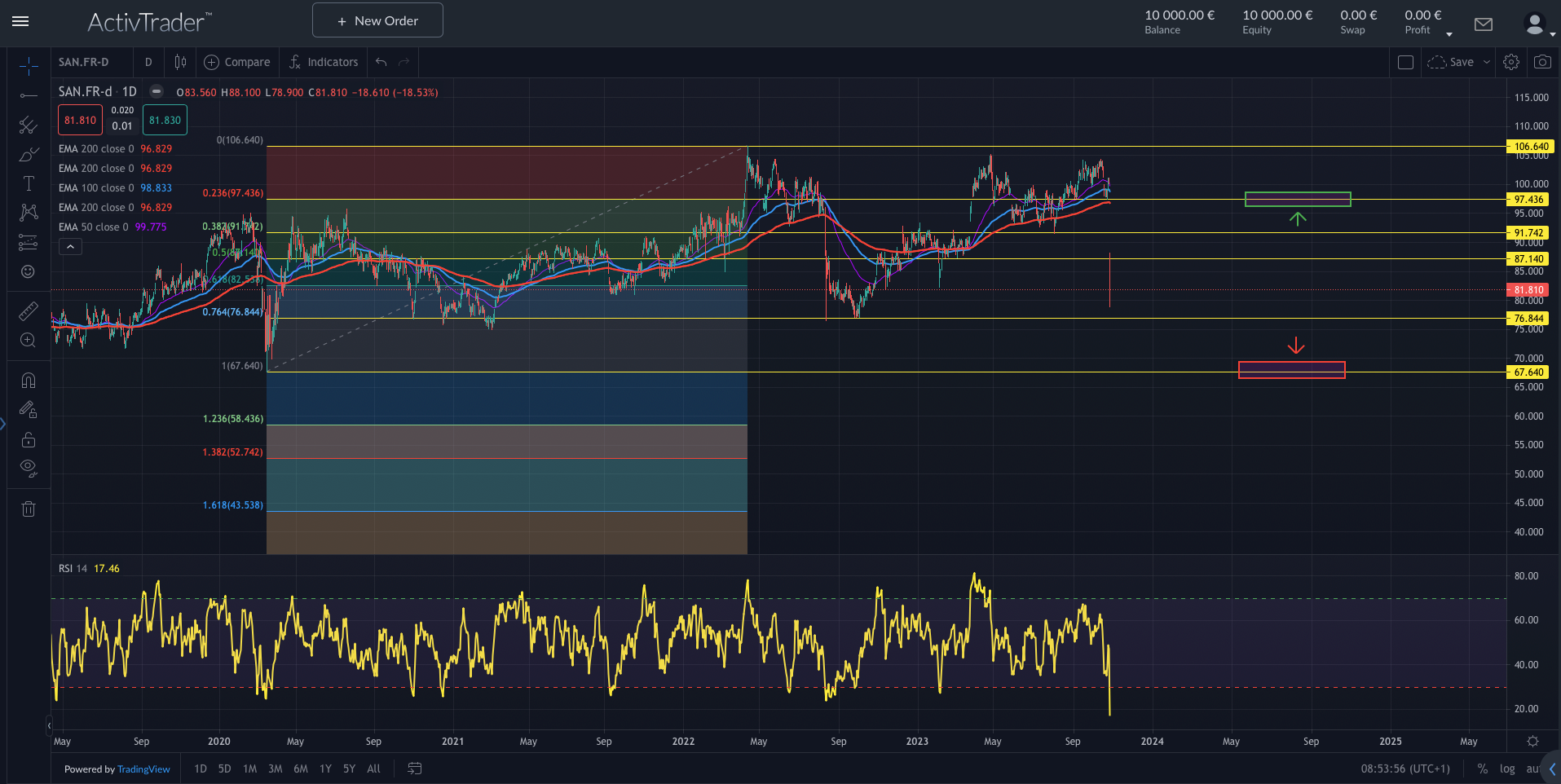The height and width of the screenshot is (784, 1561).
Task: Select the Brush drawing tool
Action: 29,154
